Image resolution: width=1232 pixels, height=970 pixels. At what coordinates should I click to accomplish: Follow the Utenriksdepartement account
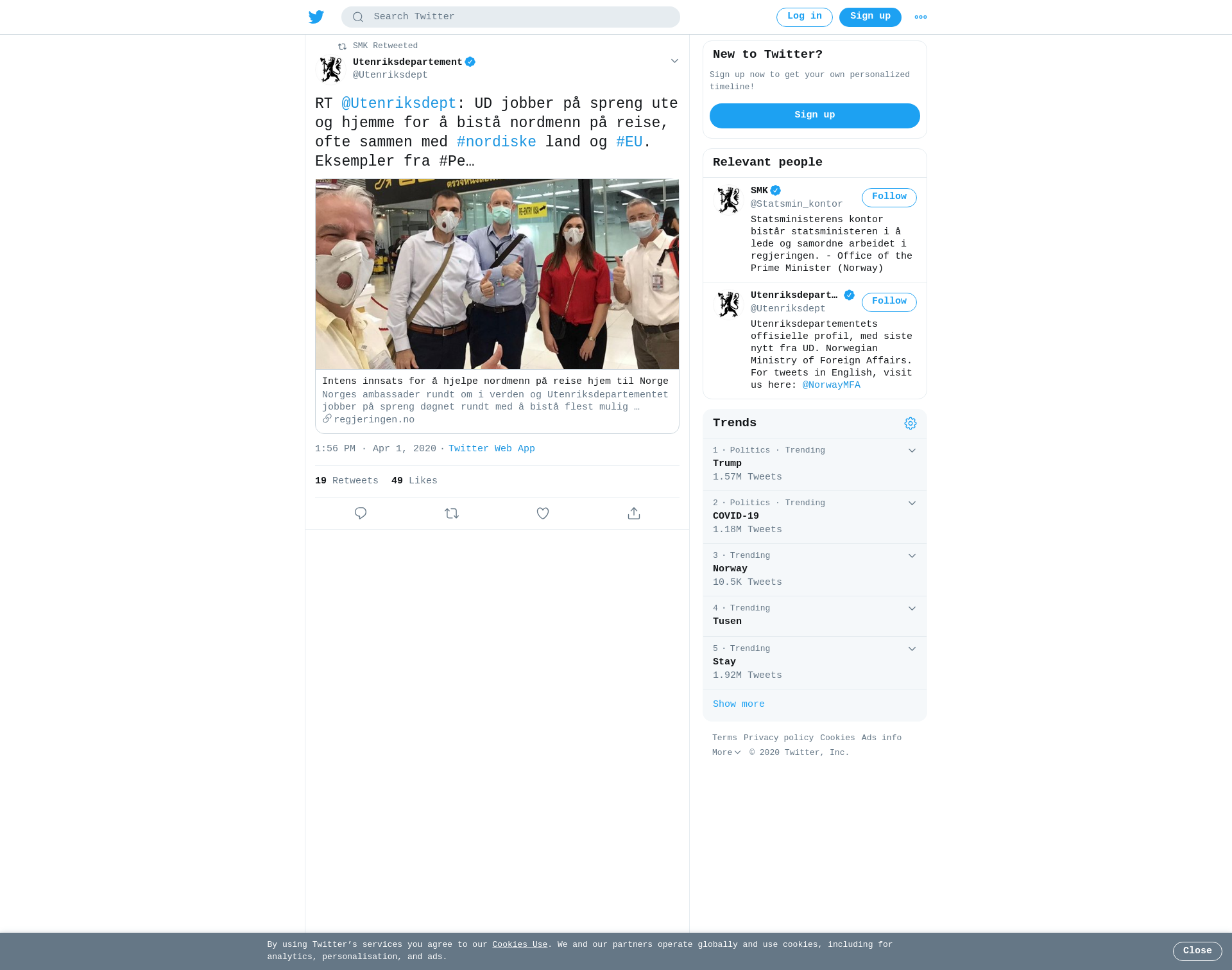(x=889, y=302)
